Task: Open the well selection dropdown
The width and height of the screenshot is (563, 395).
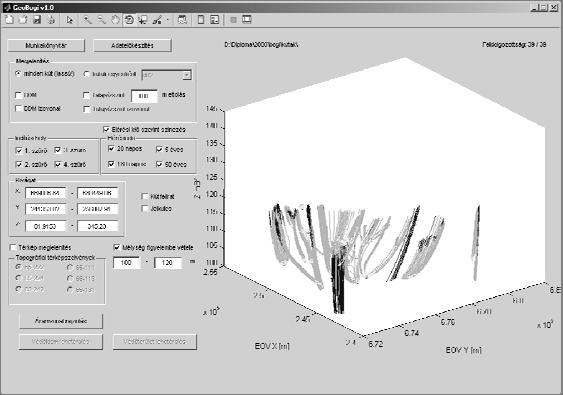Action: point(167,75)
